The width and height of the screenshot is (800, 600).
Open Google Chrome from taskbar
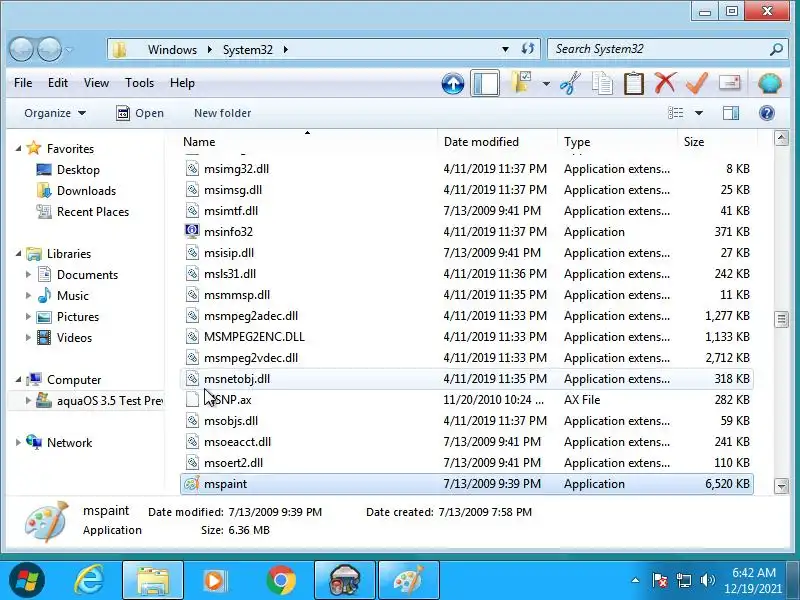point(280,581)
